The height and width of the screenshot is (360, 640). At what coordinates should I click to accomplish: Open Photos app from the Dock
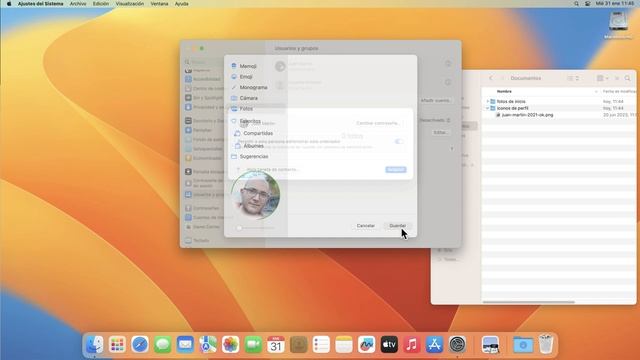click(231, 345)
